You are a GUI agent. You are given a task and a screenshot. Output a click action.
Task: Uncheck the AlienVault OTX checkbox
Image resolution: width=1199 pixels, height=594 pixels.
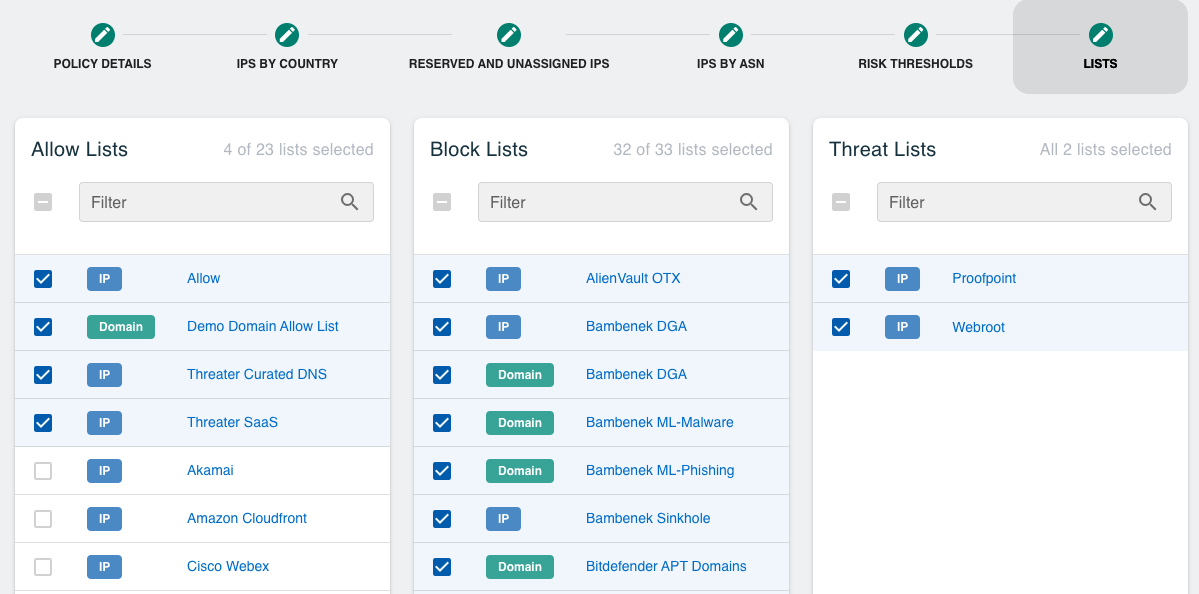click(x=442, y=279)
